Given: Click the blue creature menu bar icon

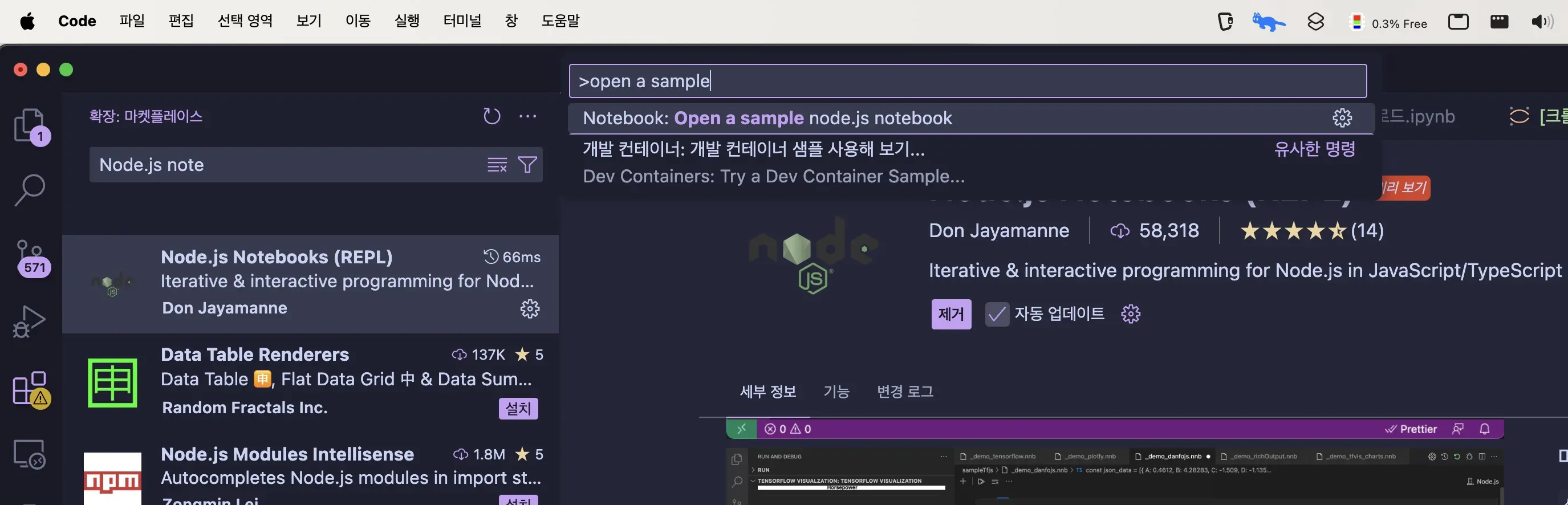Looking at the screenshot, I should pos(1269,22).
